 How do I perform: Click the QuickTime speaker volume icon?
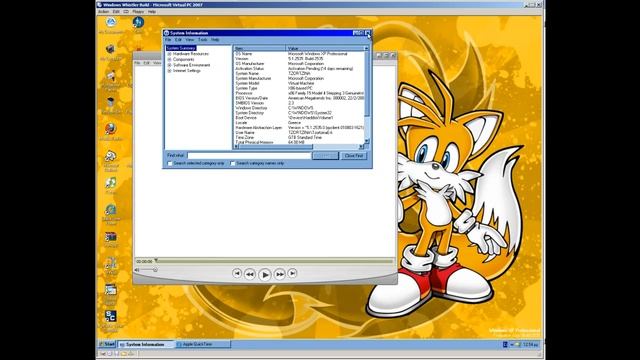137,270
